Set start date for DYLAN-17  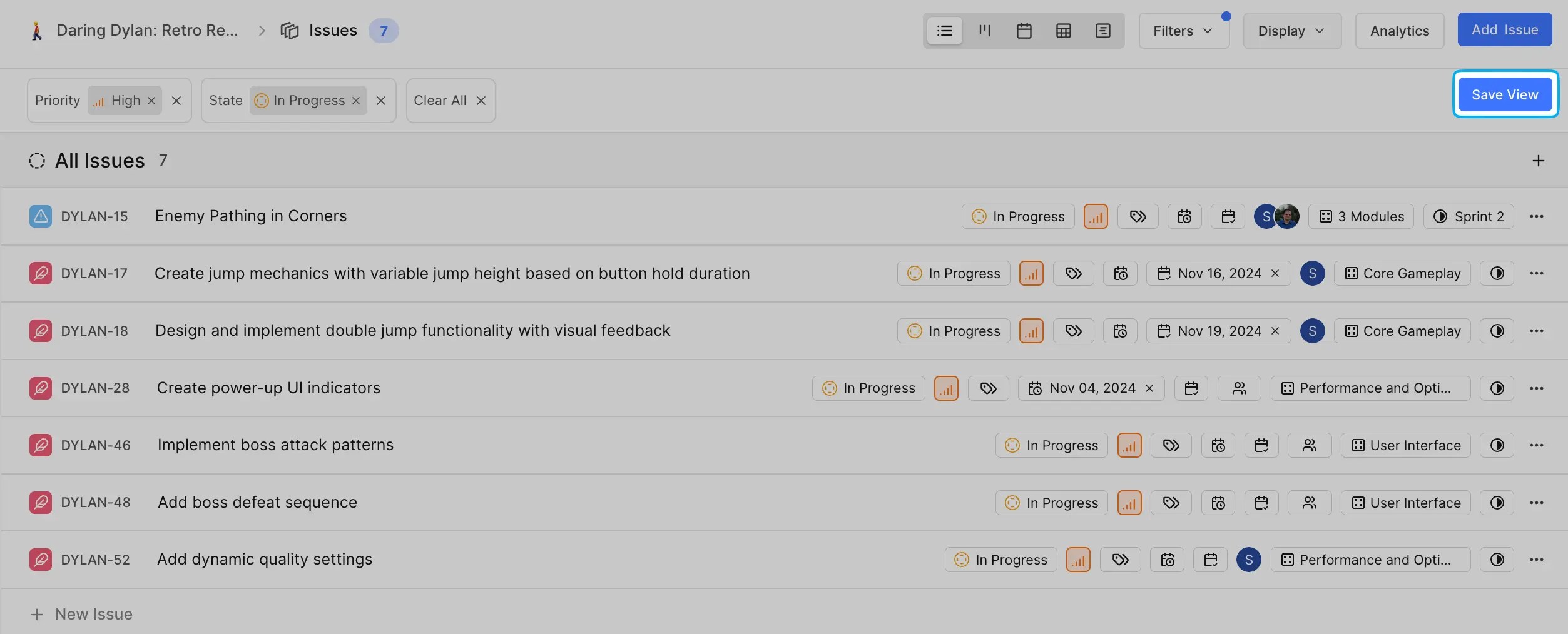tap(1120, 273)
